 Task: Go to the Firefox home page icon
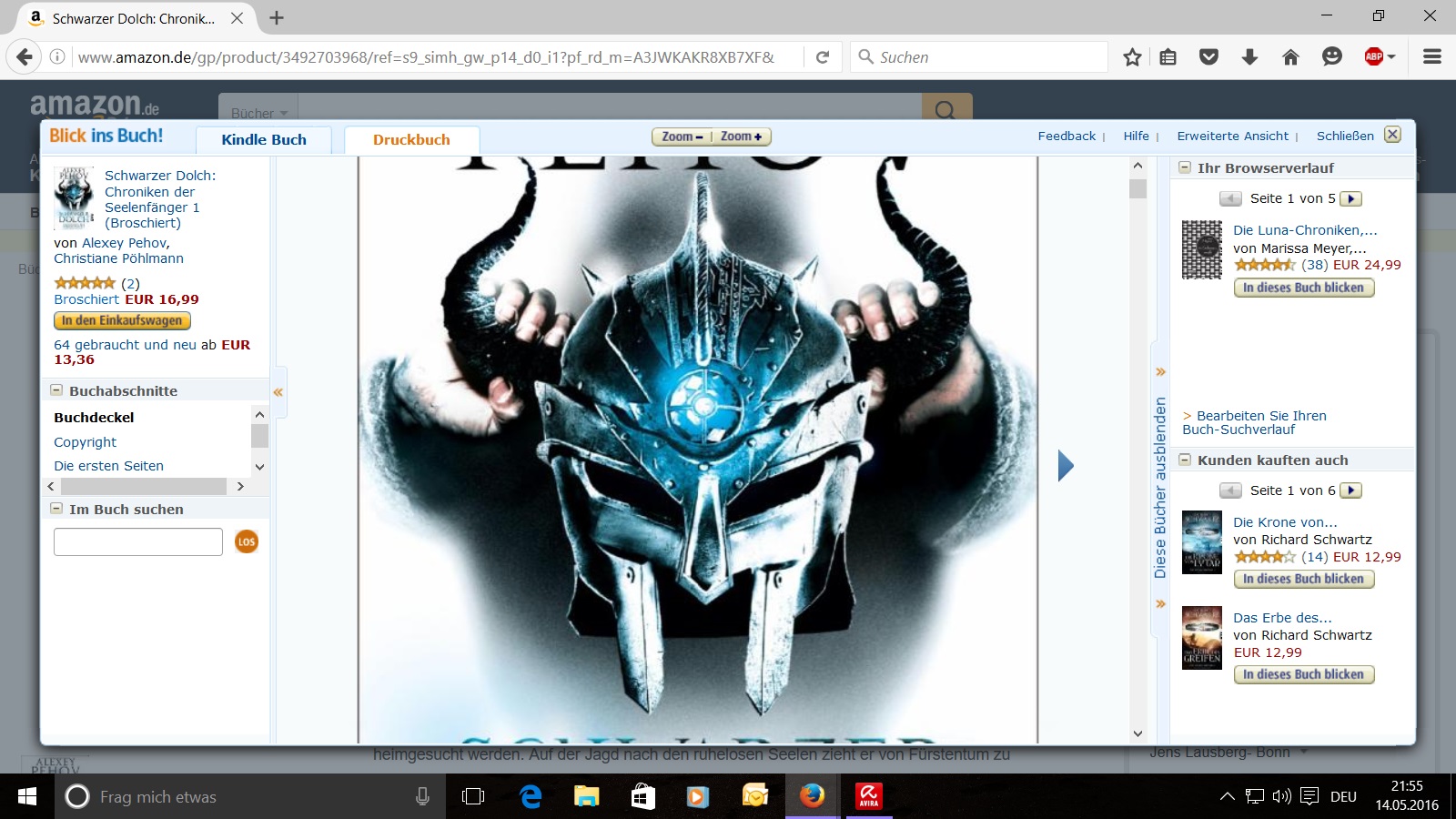[1290, 57]
